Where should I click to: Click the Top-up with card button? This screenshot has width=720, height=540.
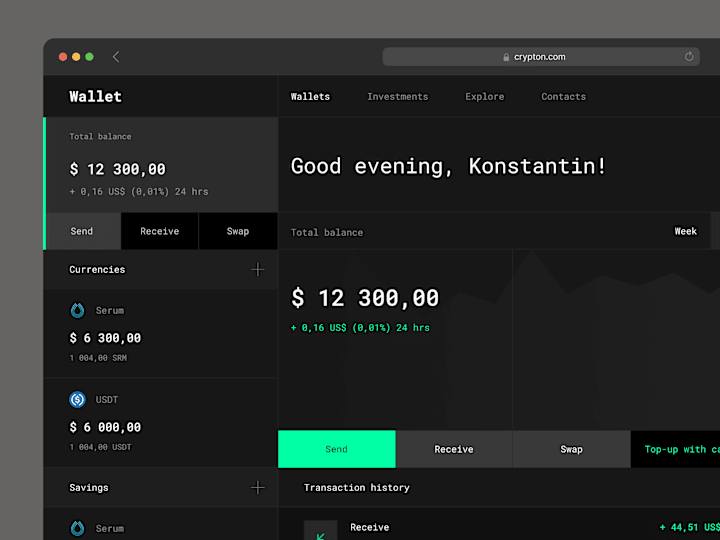[675, 449]
